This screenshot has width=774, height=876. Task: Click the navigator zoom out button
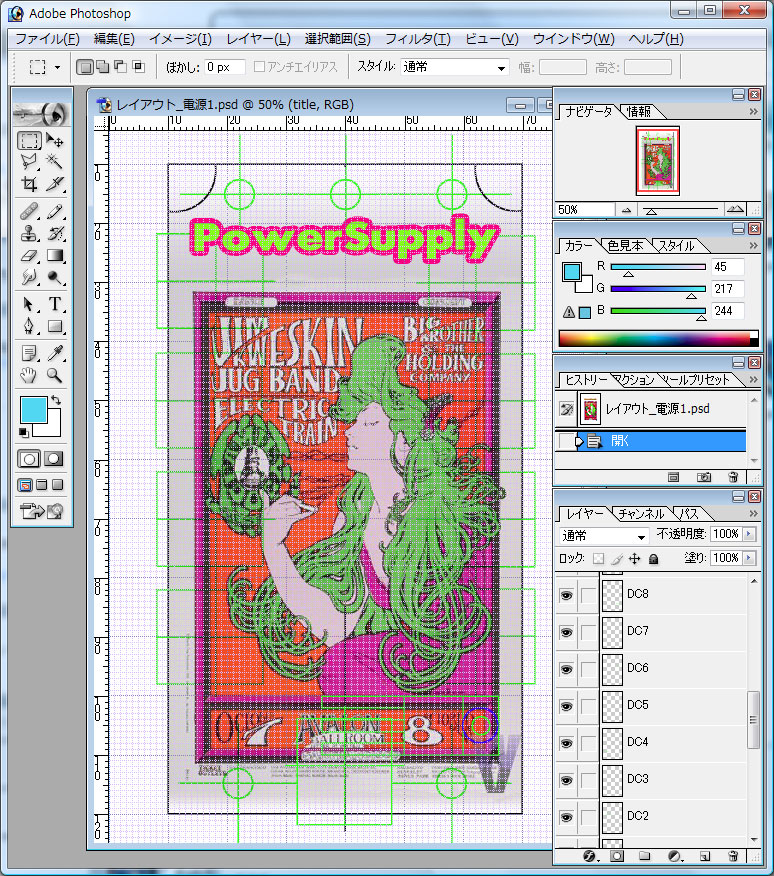click(626, 210)
